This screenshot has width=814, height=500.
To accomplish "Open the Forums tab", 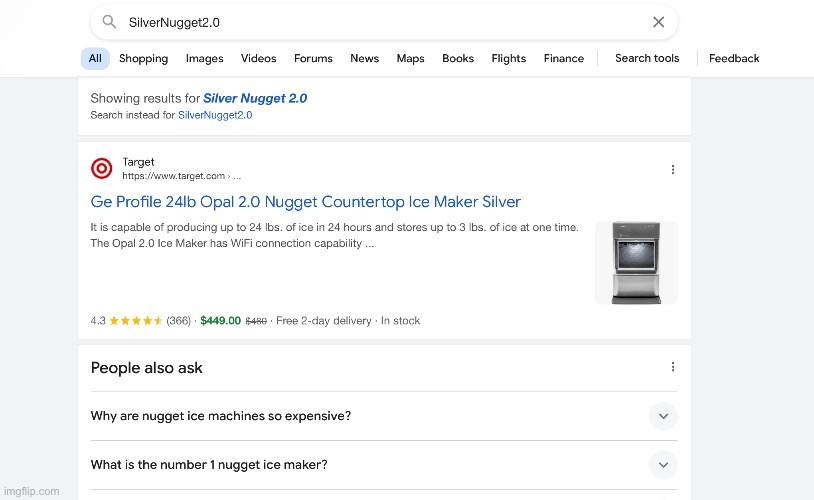I will click(x=313, y=58).
